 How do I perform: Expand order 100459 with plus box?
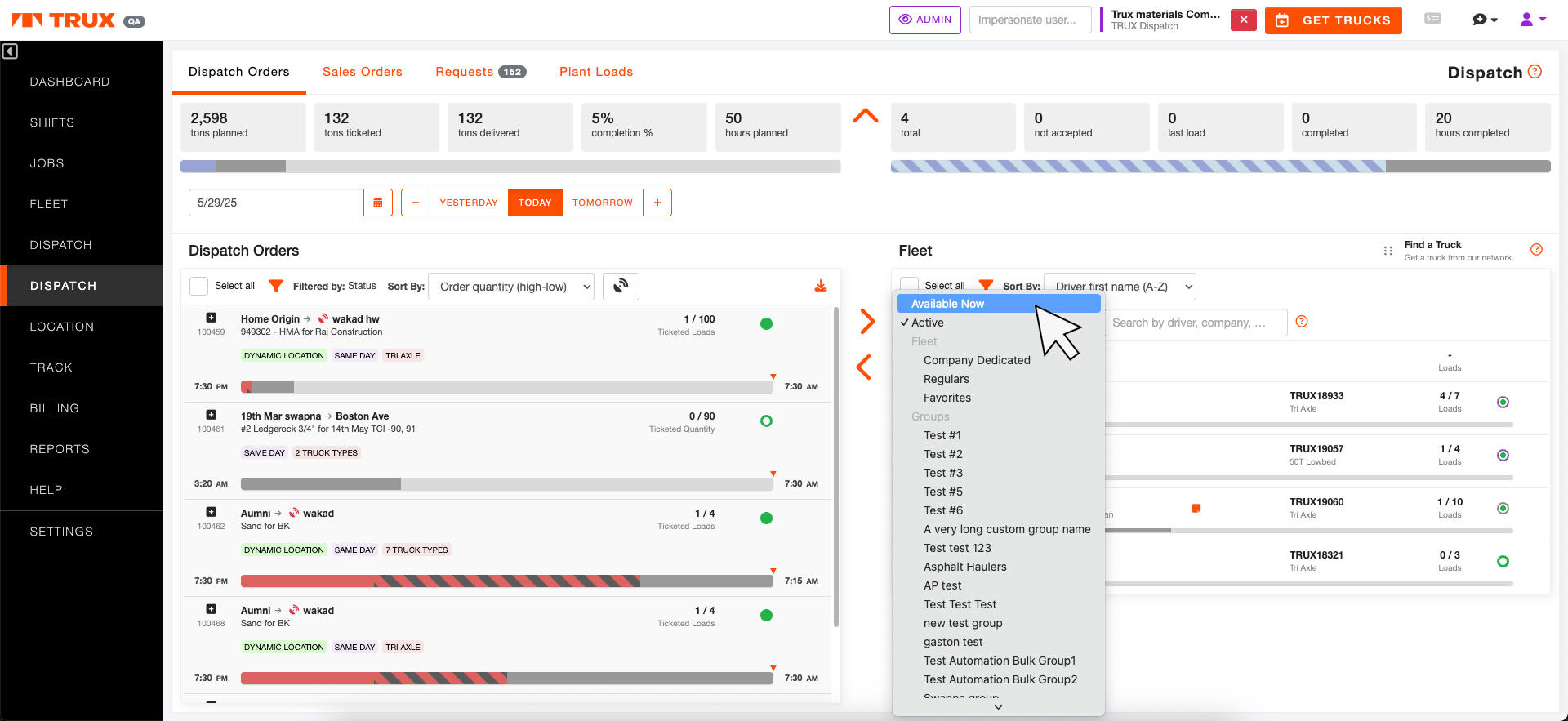click(x=211, y=318)
